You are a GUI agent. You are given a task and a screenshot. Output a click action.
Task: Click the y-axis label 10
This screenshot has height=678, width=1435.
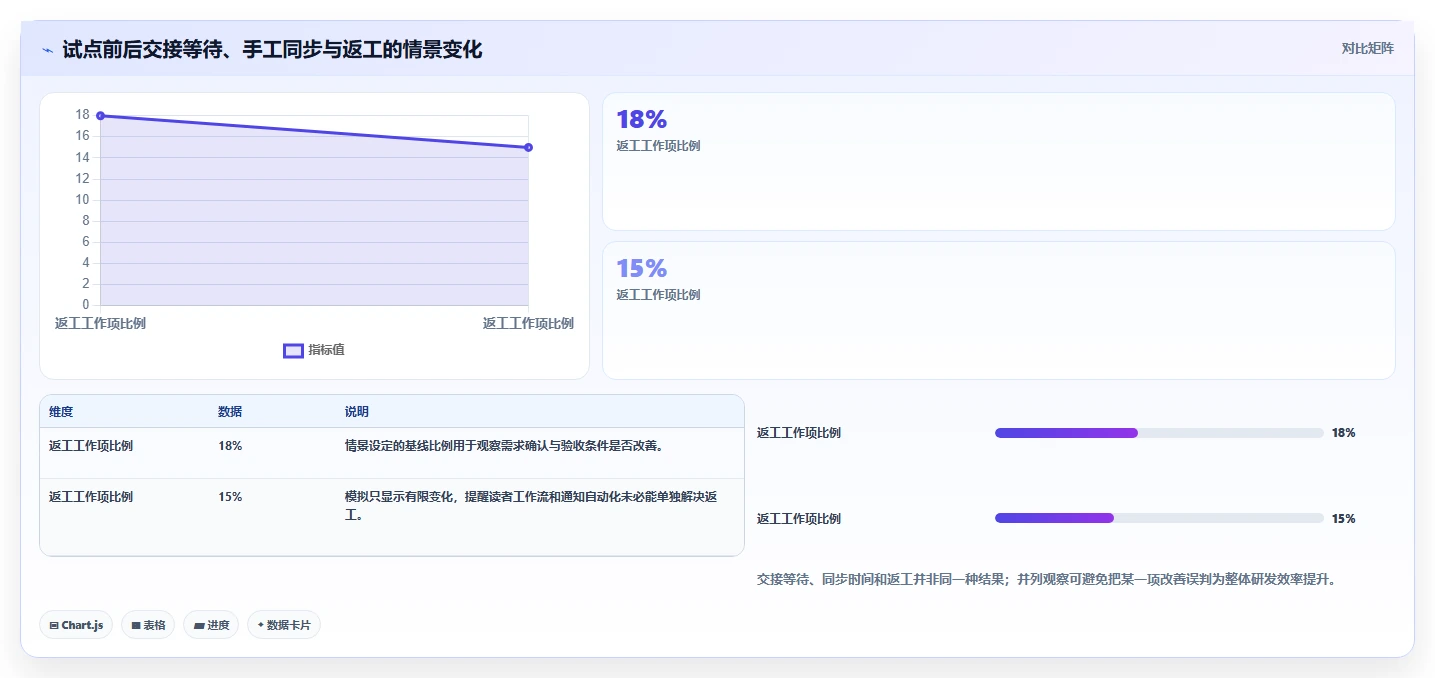tap(82, 200)
